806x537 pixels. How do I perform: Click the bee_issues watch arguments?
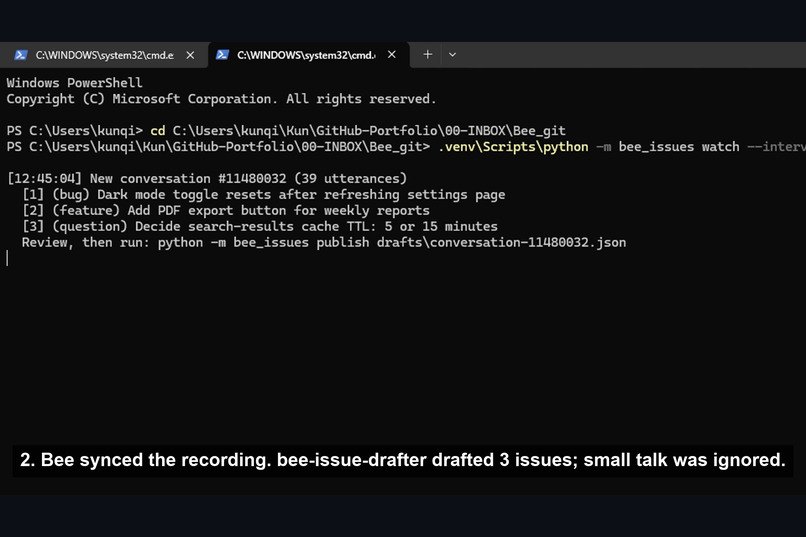click(679, 147)
